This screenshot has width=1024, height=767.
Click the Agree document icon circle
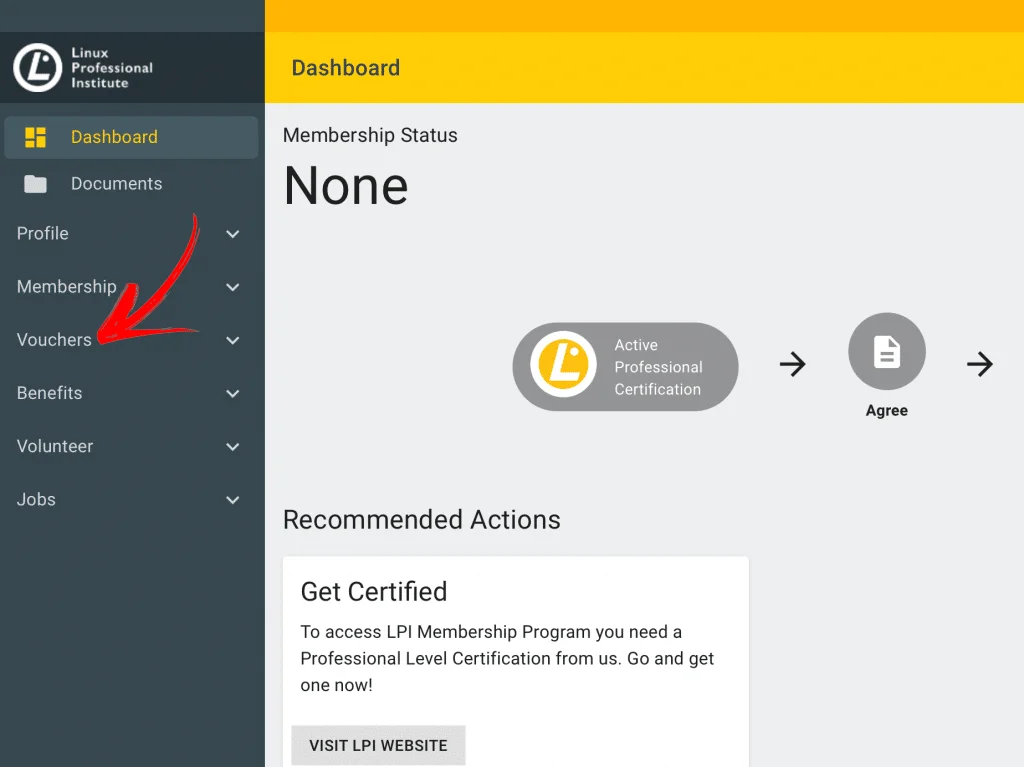pyautogui.click(x=886, y=352)
